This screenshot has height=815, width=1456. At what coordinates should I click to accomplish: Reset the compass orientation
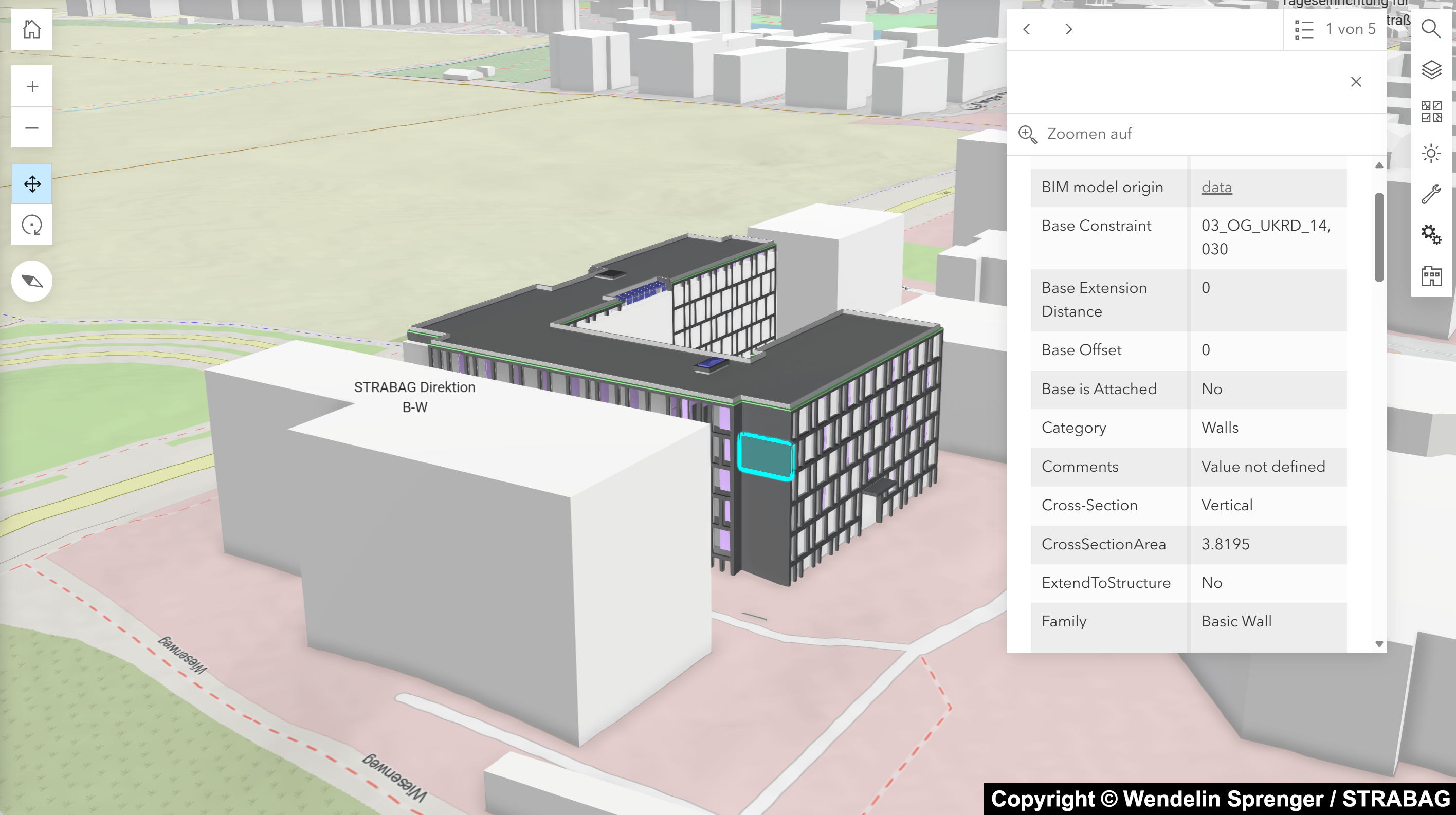32,281
